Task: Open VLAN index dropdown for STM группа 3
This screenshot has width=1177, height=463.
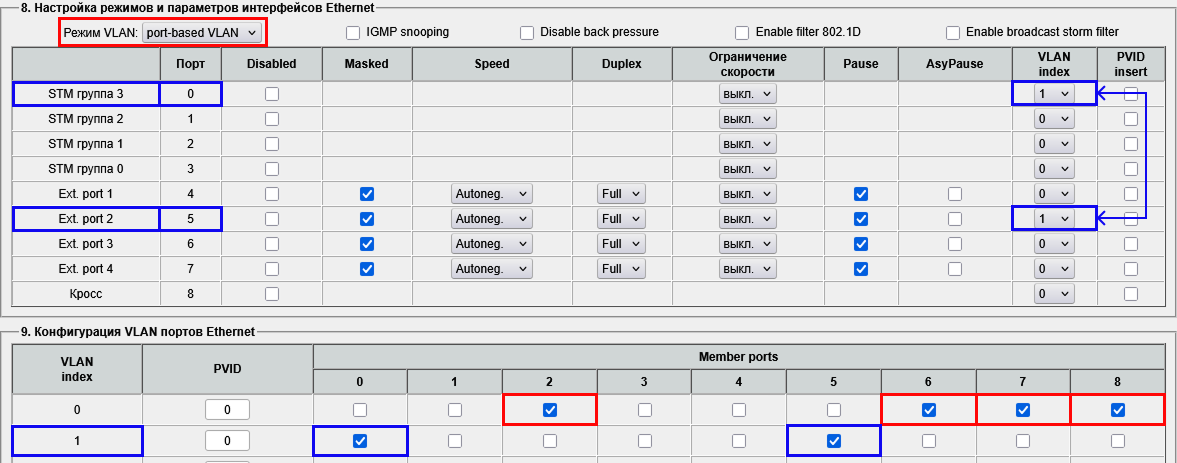Action: point(1054,94)
